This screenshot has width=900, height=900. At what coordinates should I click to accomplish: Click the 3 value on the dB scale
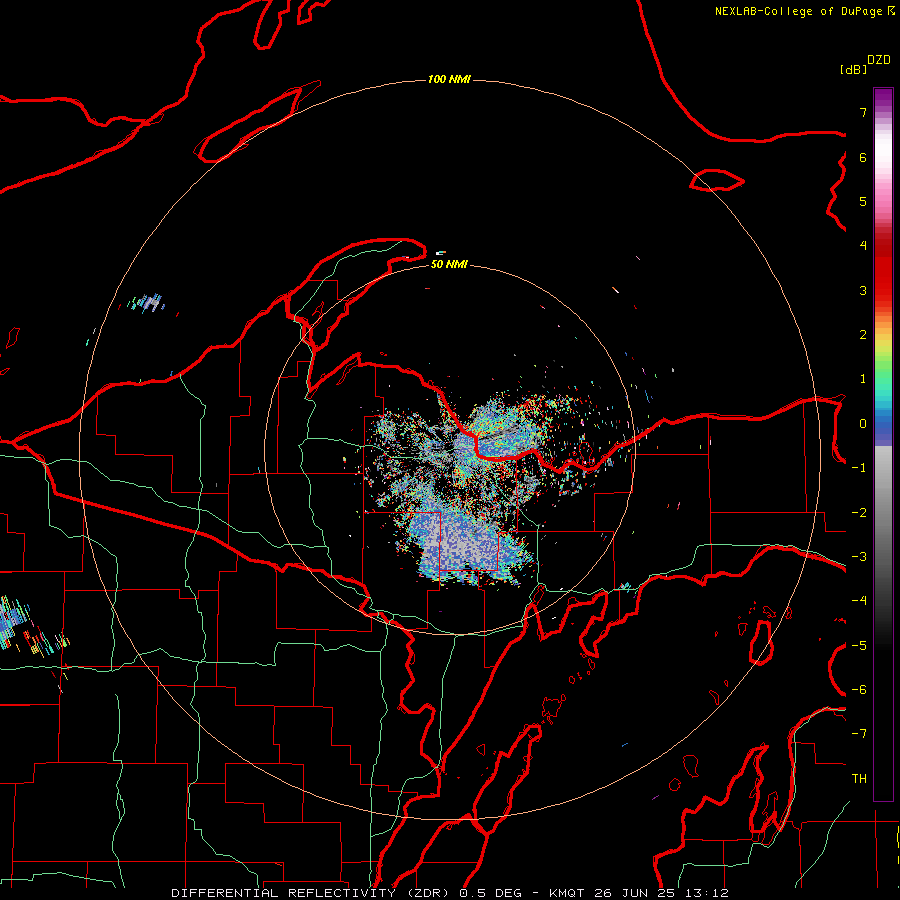pyautogui.click(x=863, y=290)
